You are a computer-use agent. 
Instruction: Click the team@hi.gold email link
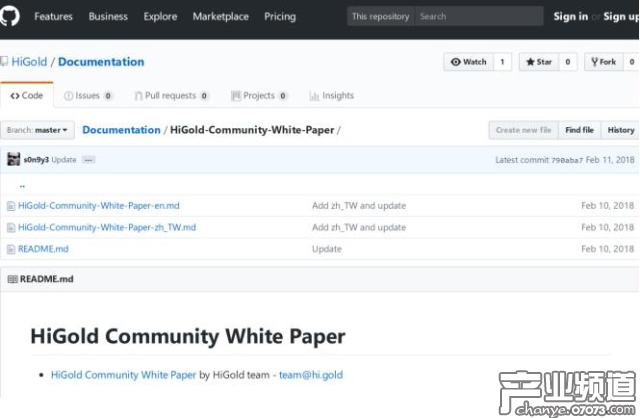pyautogui.click(x=310, y=375)
